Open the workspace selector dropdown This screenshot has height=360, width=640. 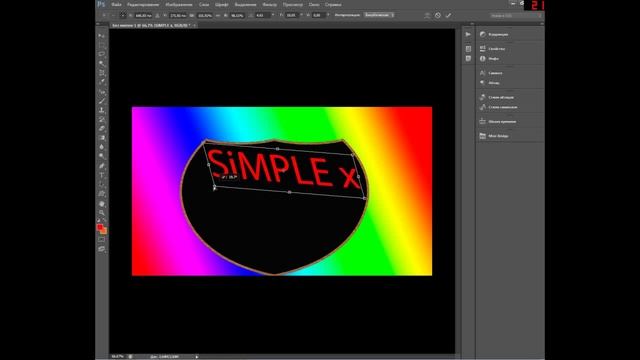pyautogui.click(x=516, y=16)
